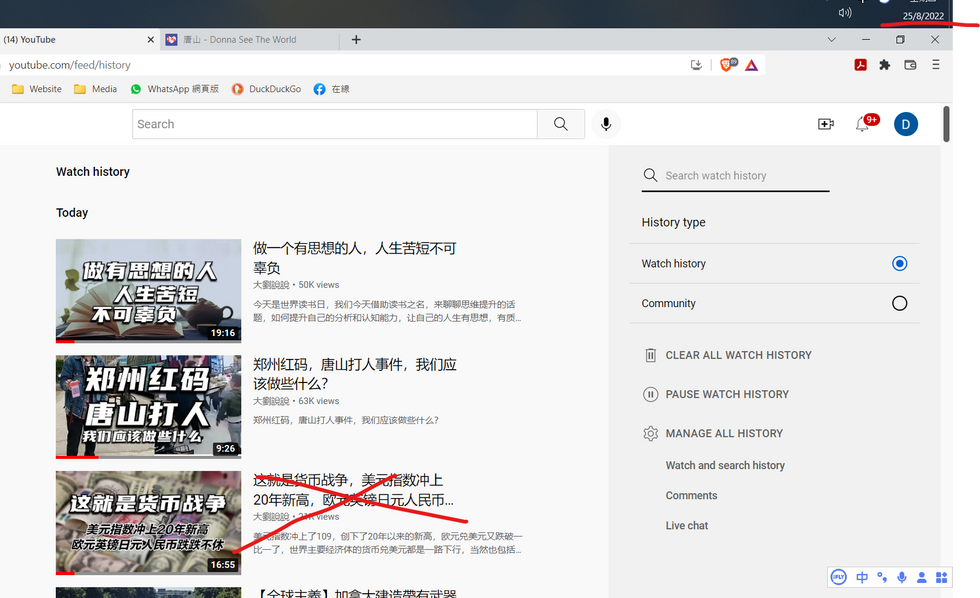Click the Brave Rewards triangle icon
This screenshot has width=980, height=598.
(x=751, y=65)
